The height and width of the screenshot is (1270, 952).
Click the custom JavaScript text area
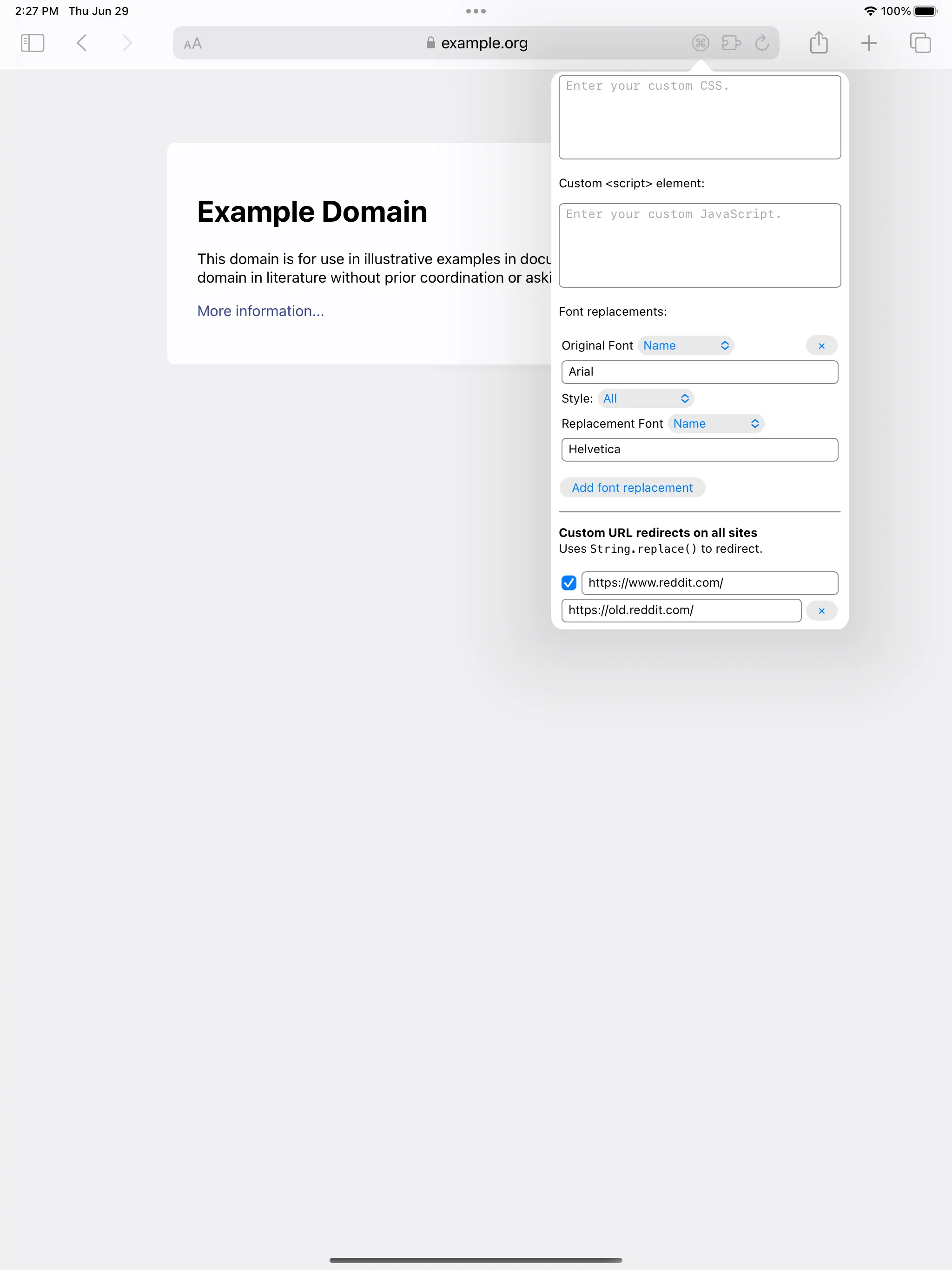(x=700, y=246)
